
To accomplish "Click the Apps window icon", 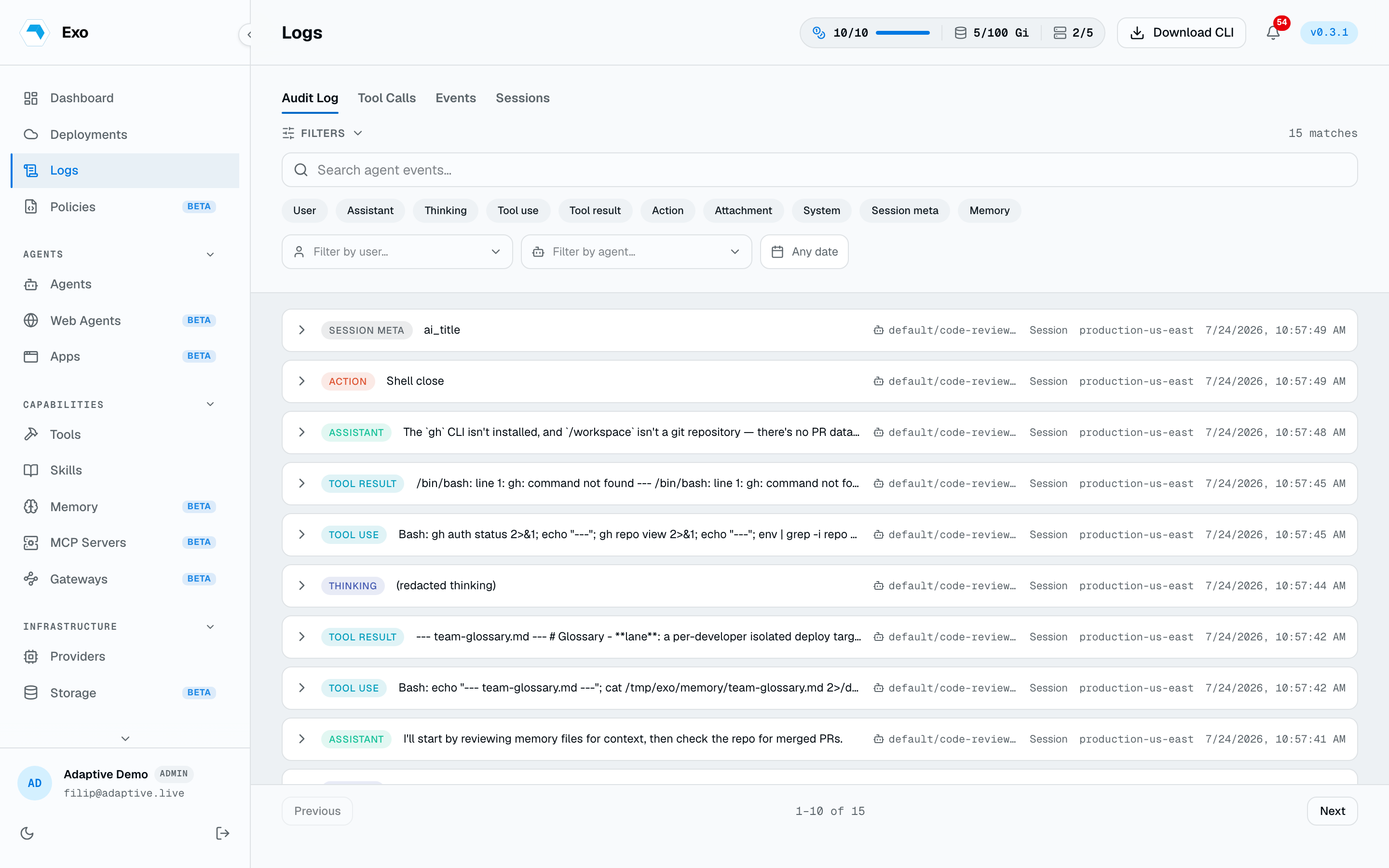I will tap(31, 356).
